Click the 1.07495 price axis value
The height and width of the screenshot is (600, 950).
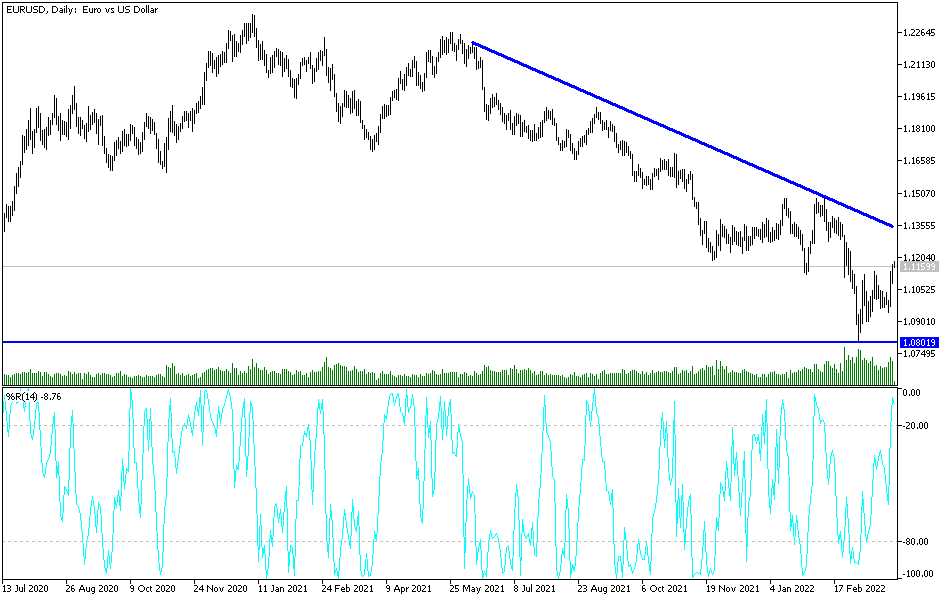coord(921,354)
